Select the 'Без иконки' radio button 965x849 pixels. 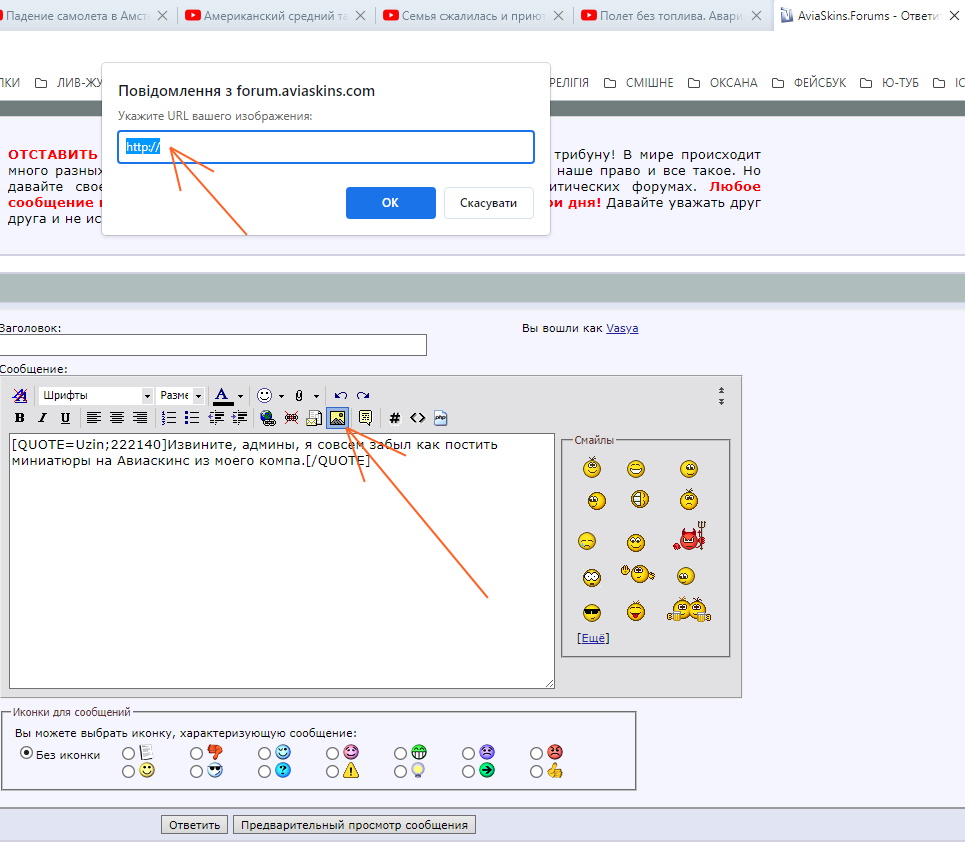26,753
